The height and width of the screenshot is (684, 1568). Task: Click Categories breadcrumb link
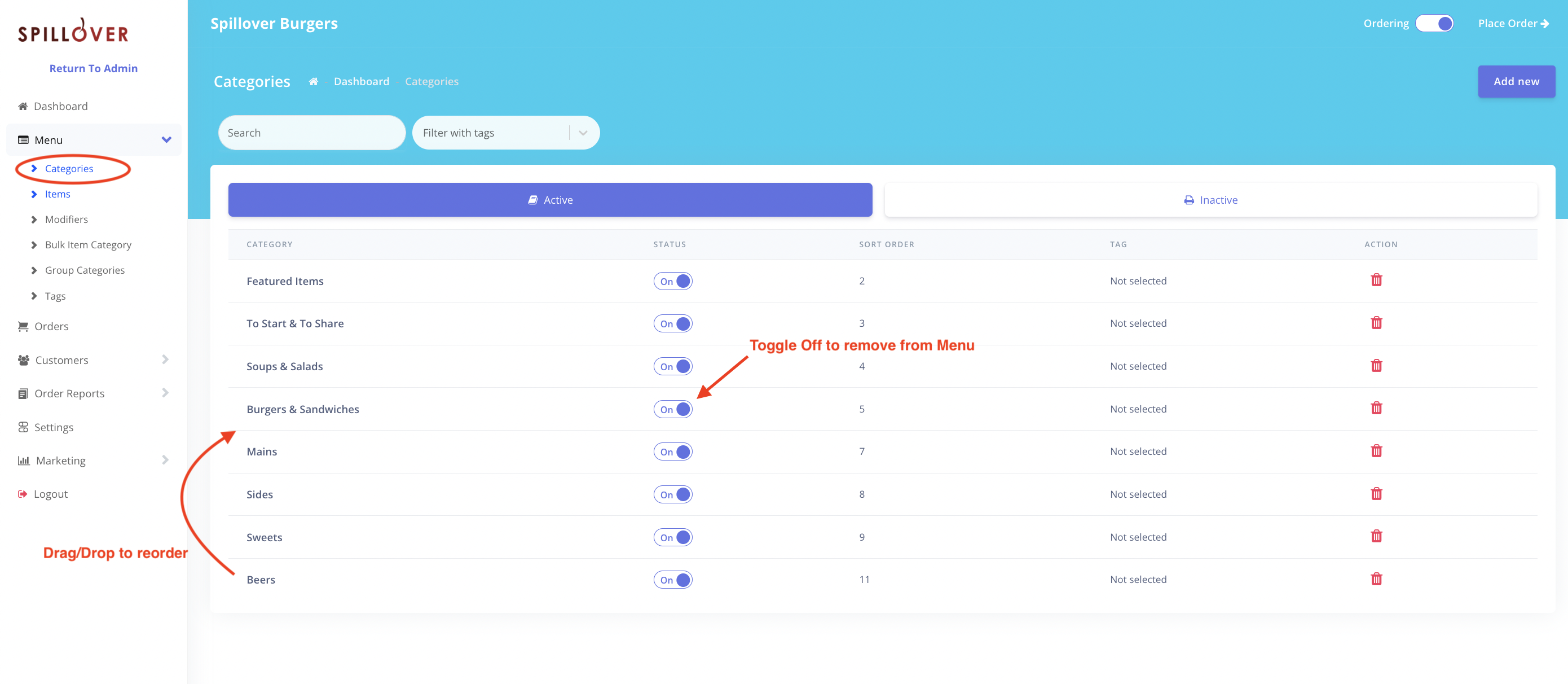pyautogui.click(x=431, y=81)
